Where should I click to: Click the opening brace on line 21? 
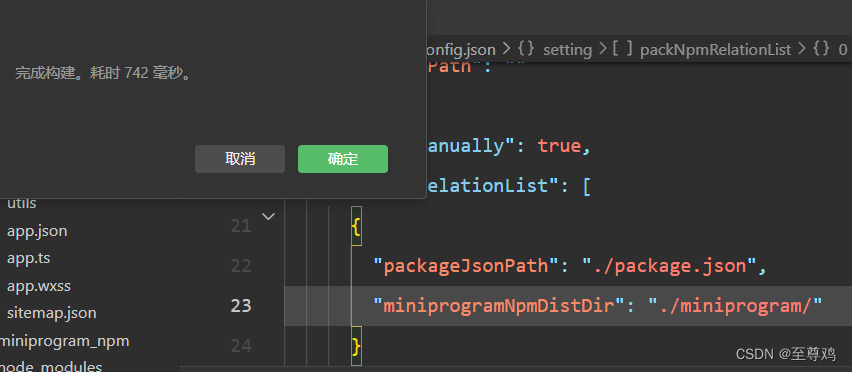[356, 226]
